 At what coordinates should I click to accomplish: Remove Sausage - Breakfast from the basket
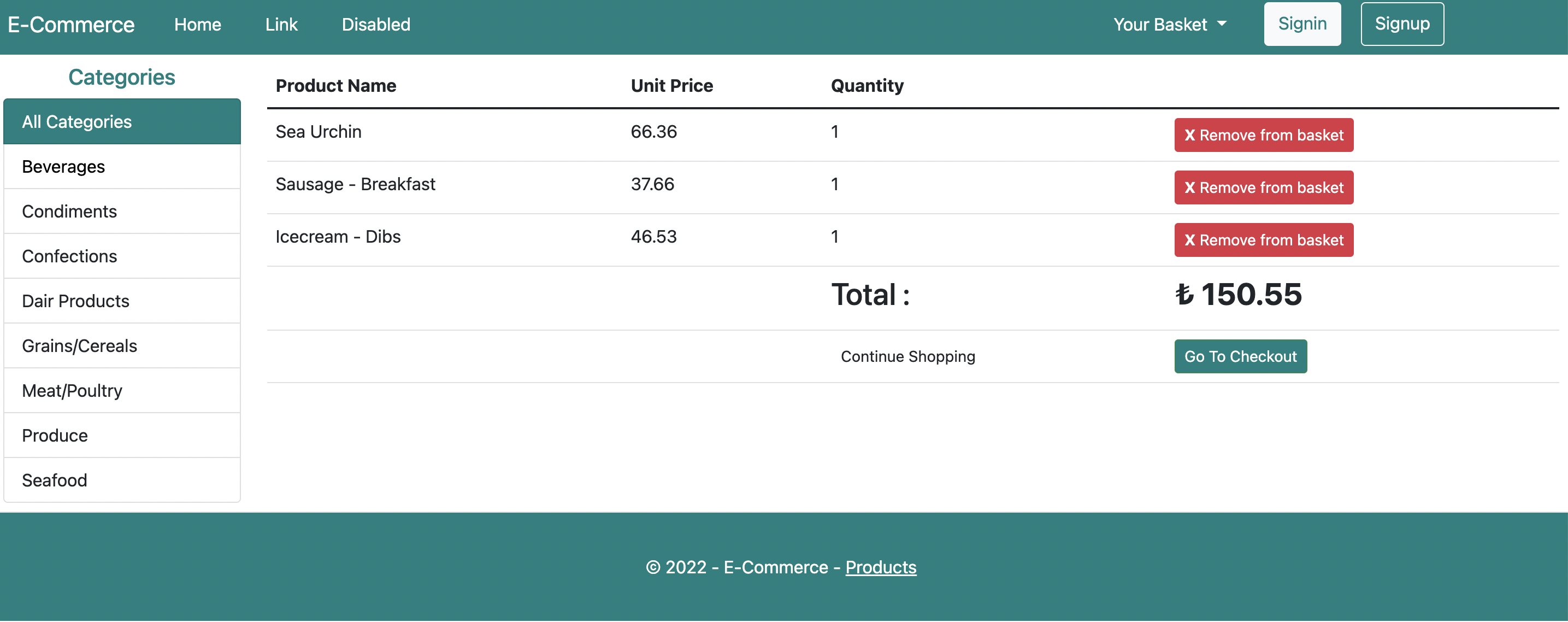pos(1264,187)
